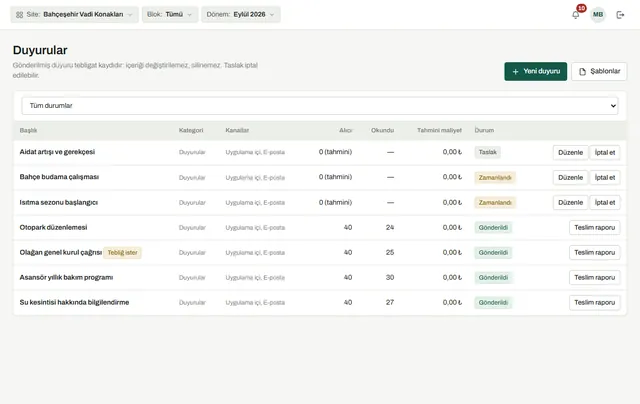This screenshot has width=640, height=404.
Task: Open the Dönem Eylül 2026 dropdown
Action: pos(240,15)
